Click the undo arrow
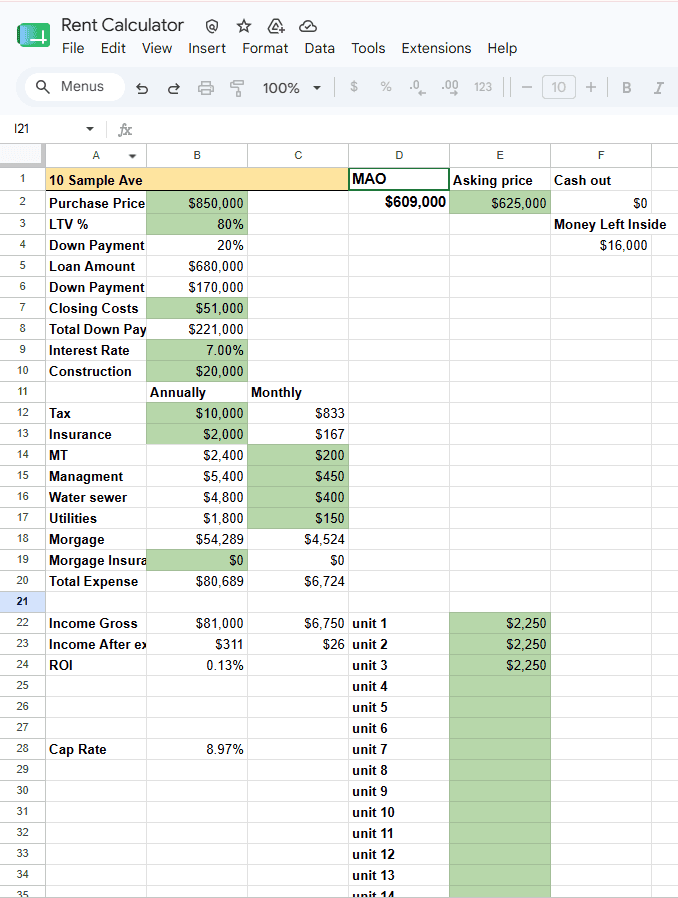 (142, 88)
